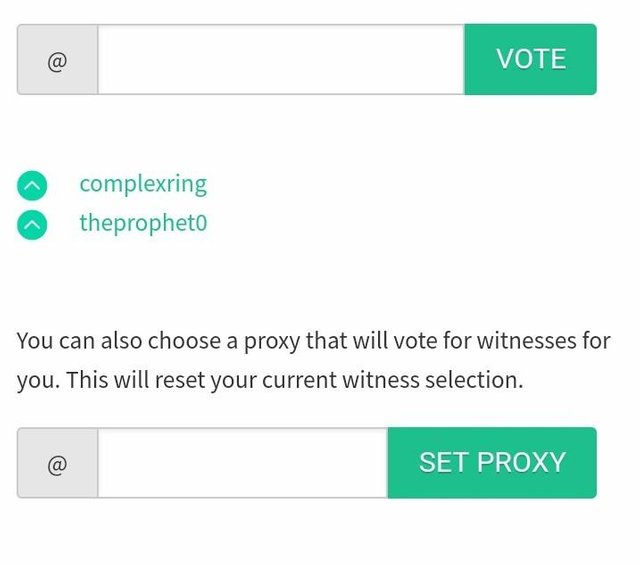This screenshot has height=565, width=640.
Task: Open the complexring witness profile link
Action: pos(143,184)
